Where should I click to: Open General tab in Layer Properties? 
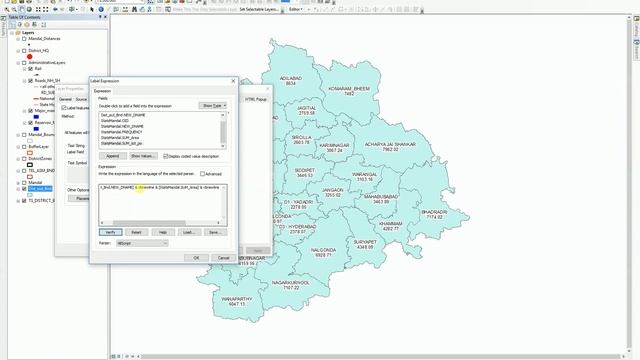pos(65,99)
